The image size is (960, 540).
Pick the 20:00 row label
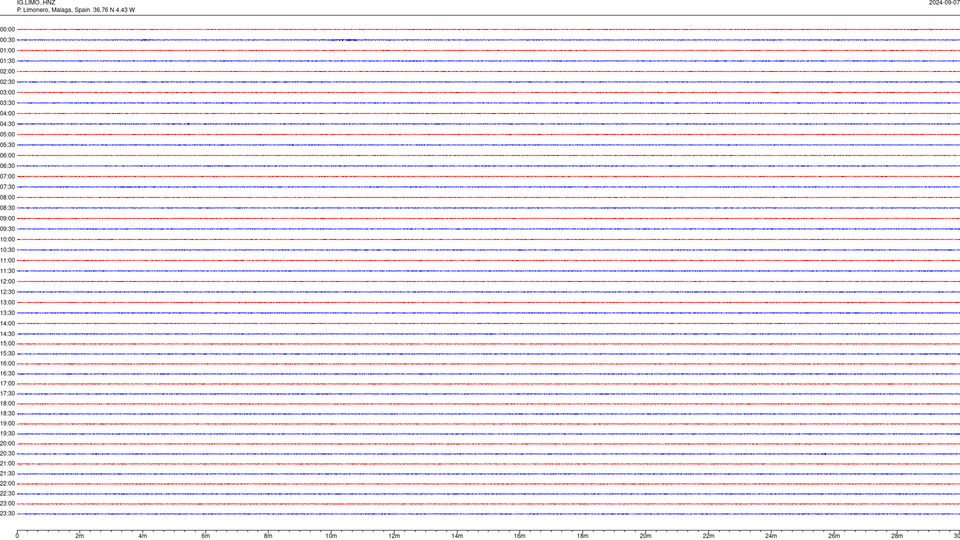pos(7,444)
